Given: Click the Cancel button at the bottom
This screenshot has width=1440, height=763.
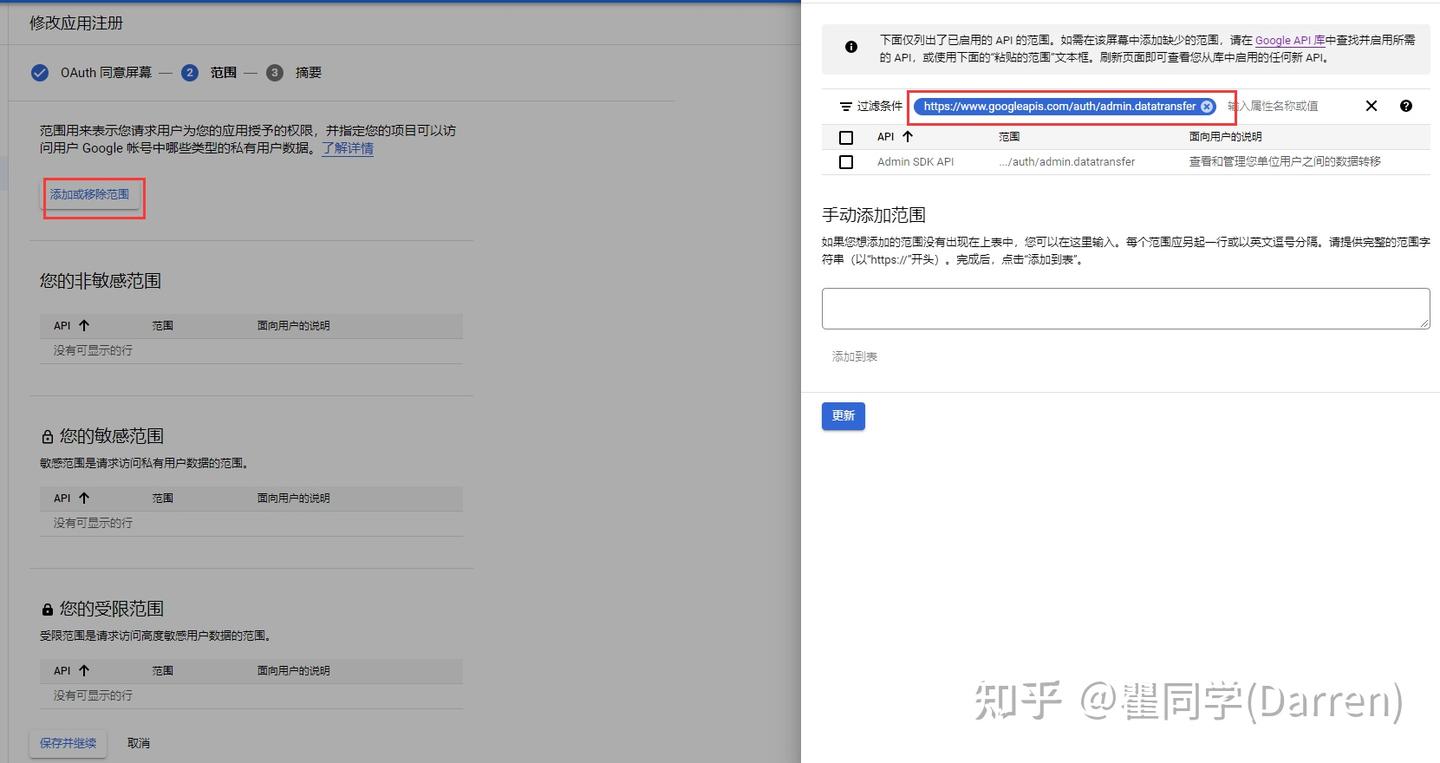Looking at the screenshot, I should pyautogui.click(x=139, y=743).
